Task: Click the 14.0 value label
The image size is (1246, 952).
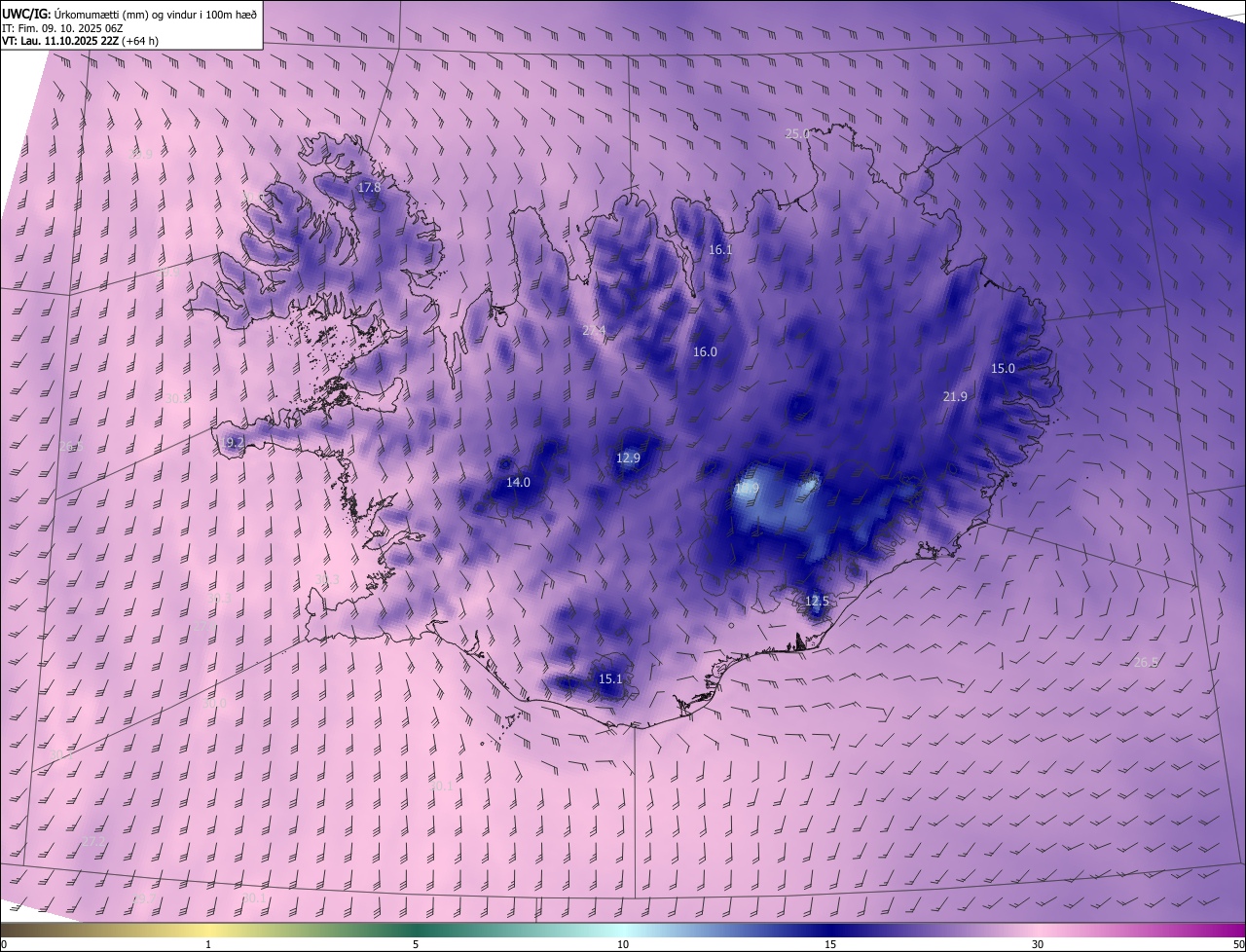Action: point(519,483)
